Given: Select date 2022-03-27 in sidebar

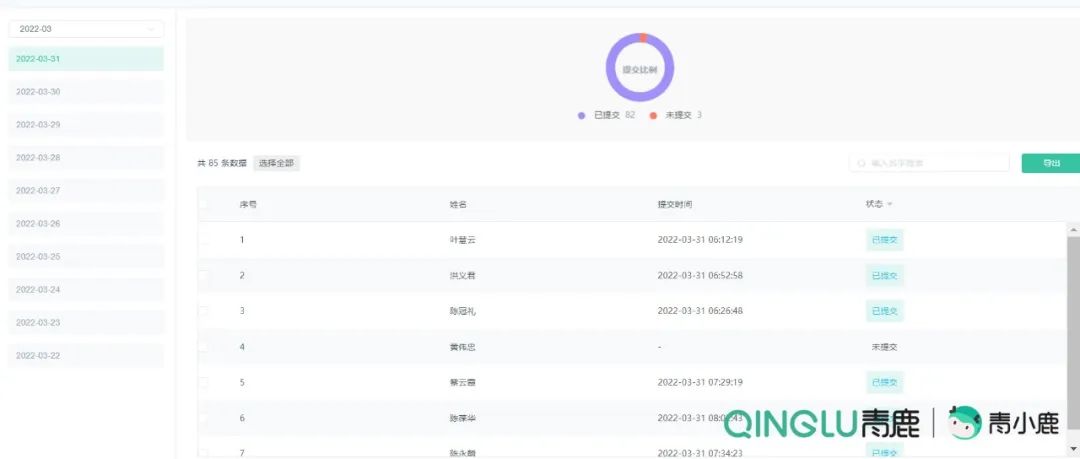Looking at the screenshot, I should [85, 191].
